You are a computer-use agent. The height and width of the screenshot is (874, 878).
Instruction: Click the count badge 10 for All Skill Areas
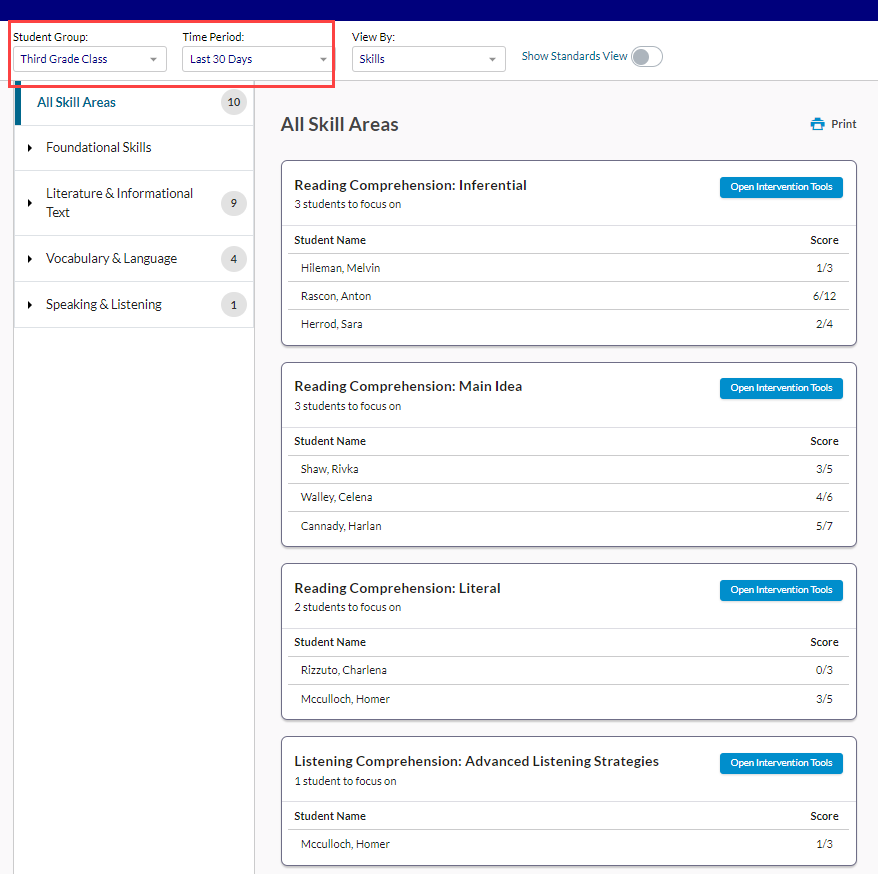[234, 102]
